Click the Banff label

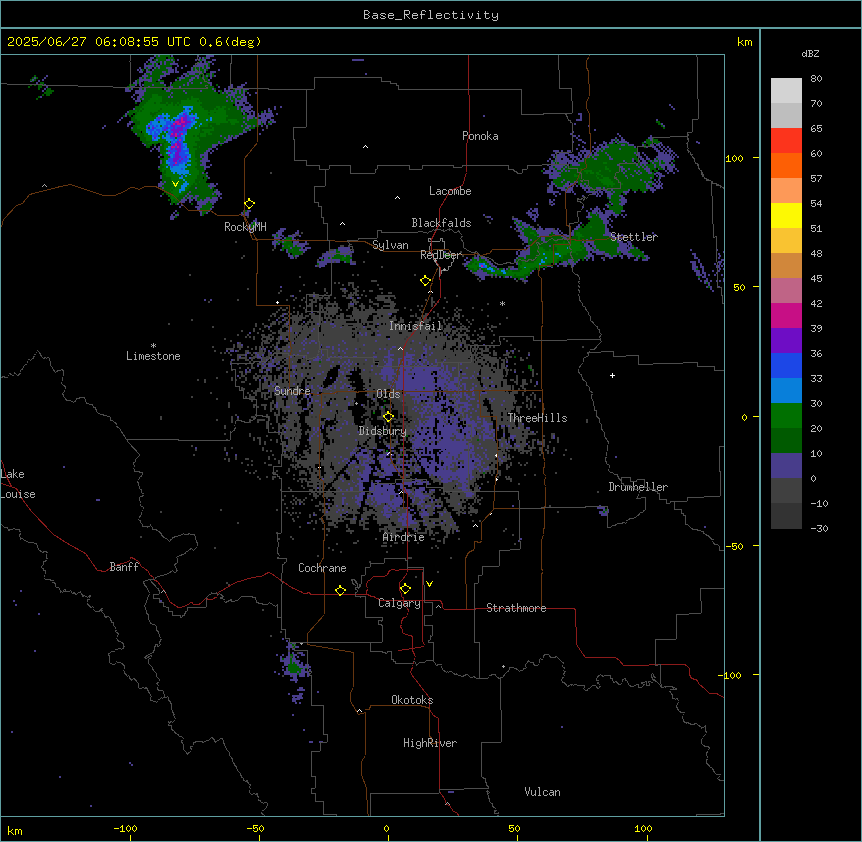coord(124,567)
